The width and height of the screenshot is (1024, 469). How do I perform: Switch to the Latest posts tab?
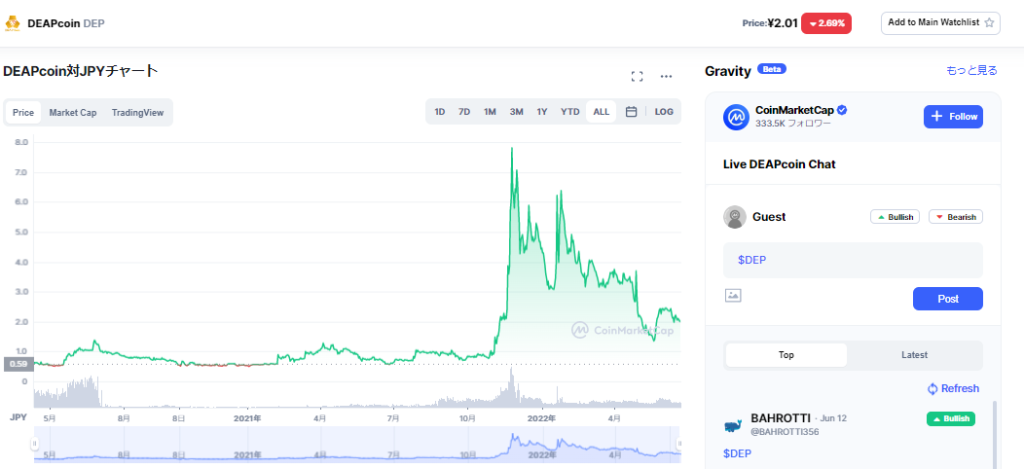coord(914,355)
